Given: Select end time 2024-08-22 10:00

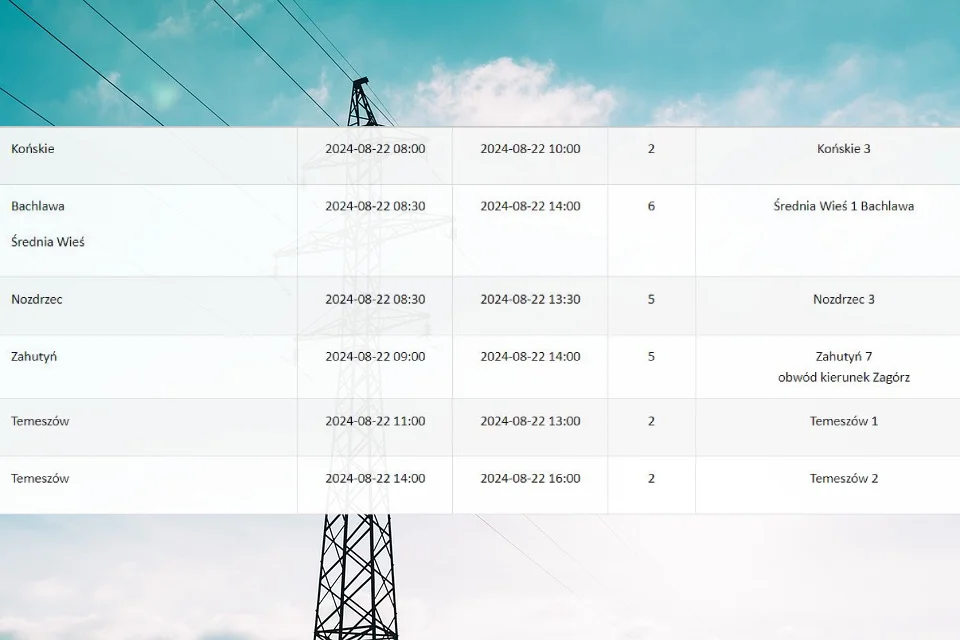Looking at the screenshot, I should [530, 149].
